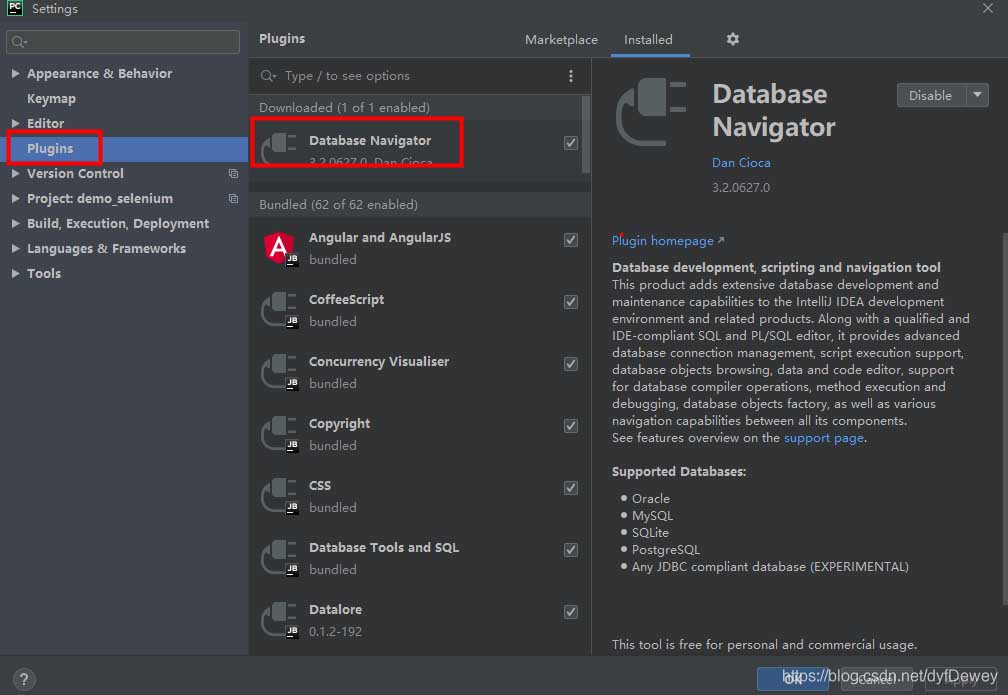
Task: Open the plugins gear settings menu
Action: pyautogui.click(x=732, y=39)
